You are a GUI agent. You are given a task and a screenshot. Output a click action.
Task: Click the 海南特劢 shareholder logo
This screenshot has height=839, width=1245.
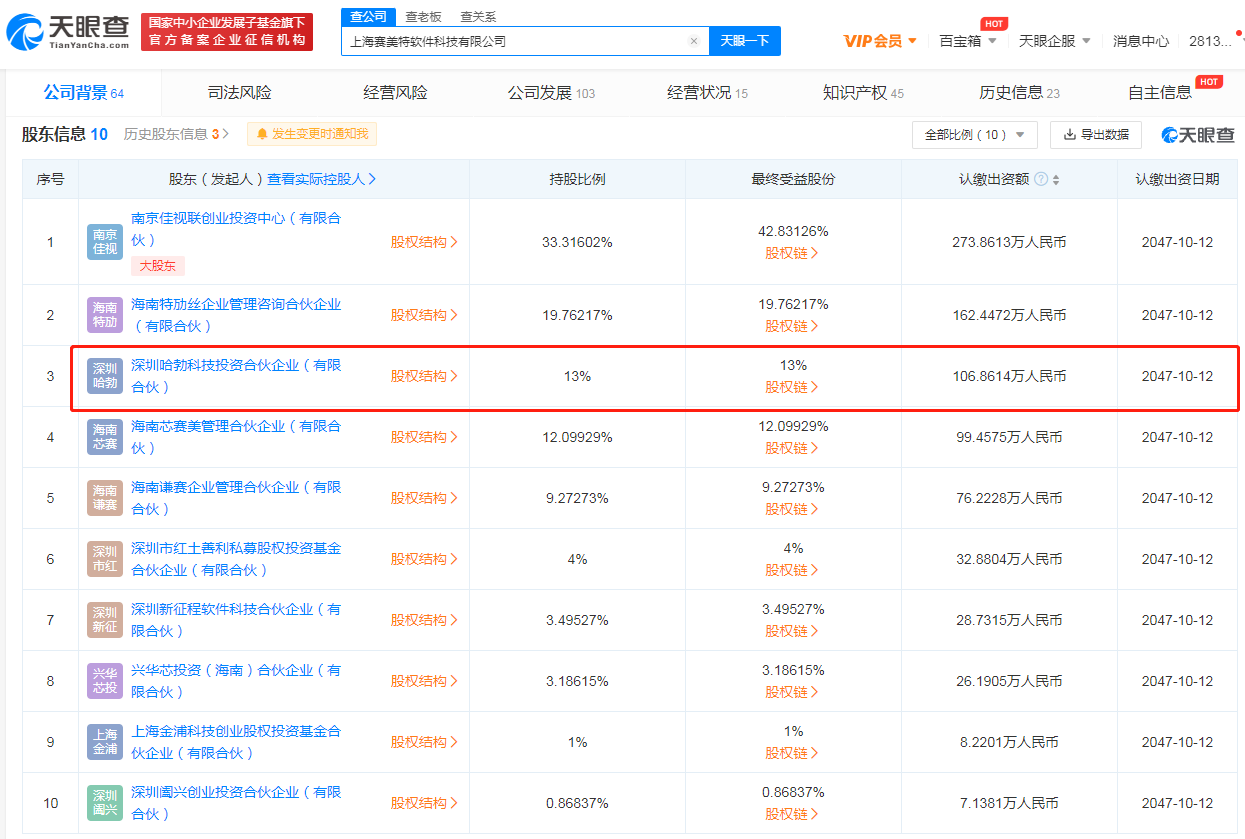(x=104, y=315)
